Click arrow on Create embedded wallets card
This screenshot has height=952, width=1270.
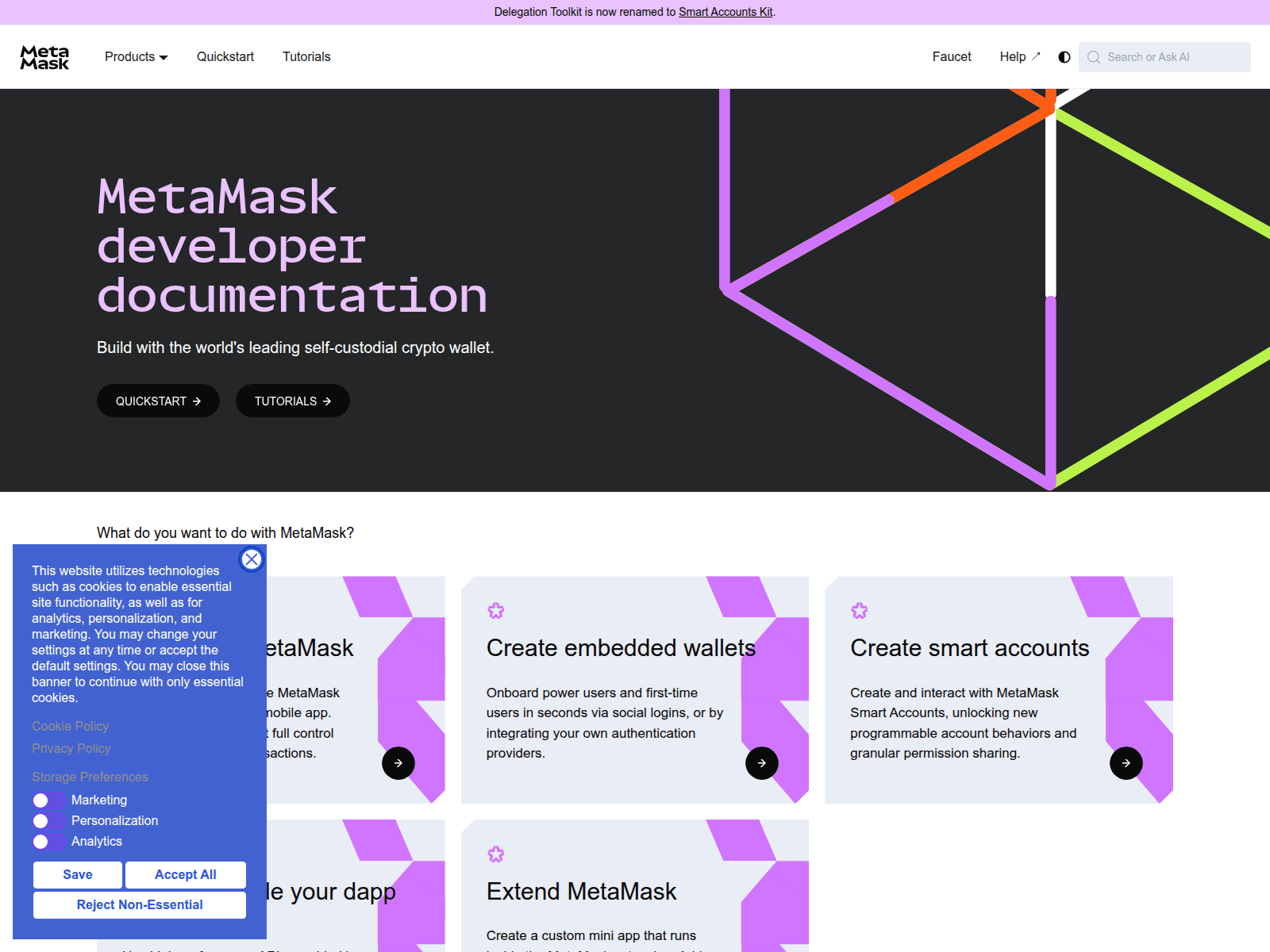click(x=762, y=763)
